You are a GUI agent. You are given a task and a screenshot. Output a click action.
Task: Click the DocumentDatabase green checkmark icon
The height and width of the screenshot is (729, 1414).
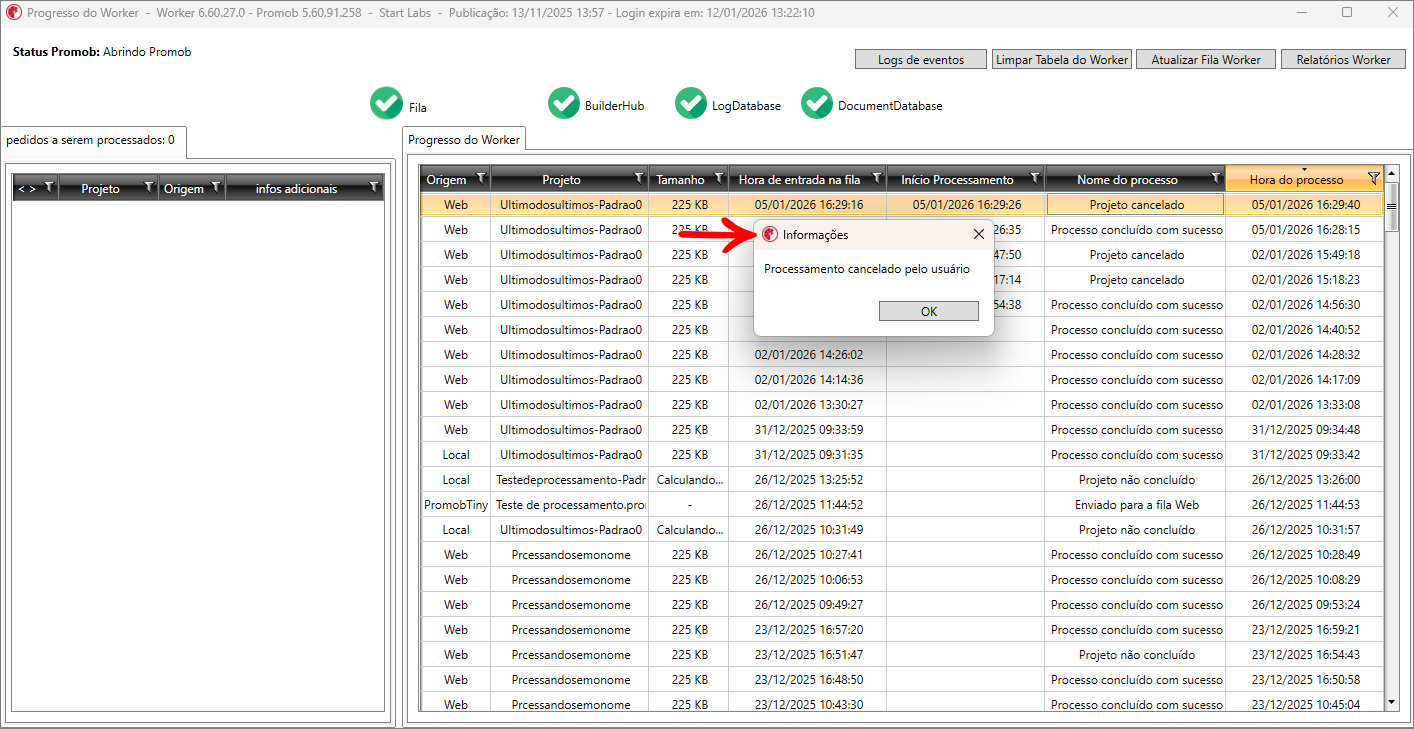817,103
